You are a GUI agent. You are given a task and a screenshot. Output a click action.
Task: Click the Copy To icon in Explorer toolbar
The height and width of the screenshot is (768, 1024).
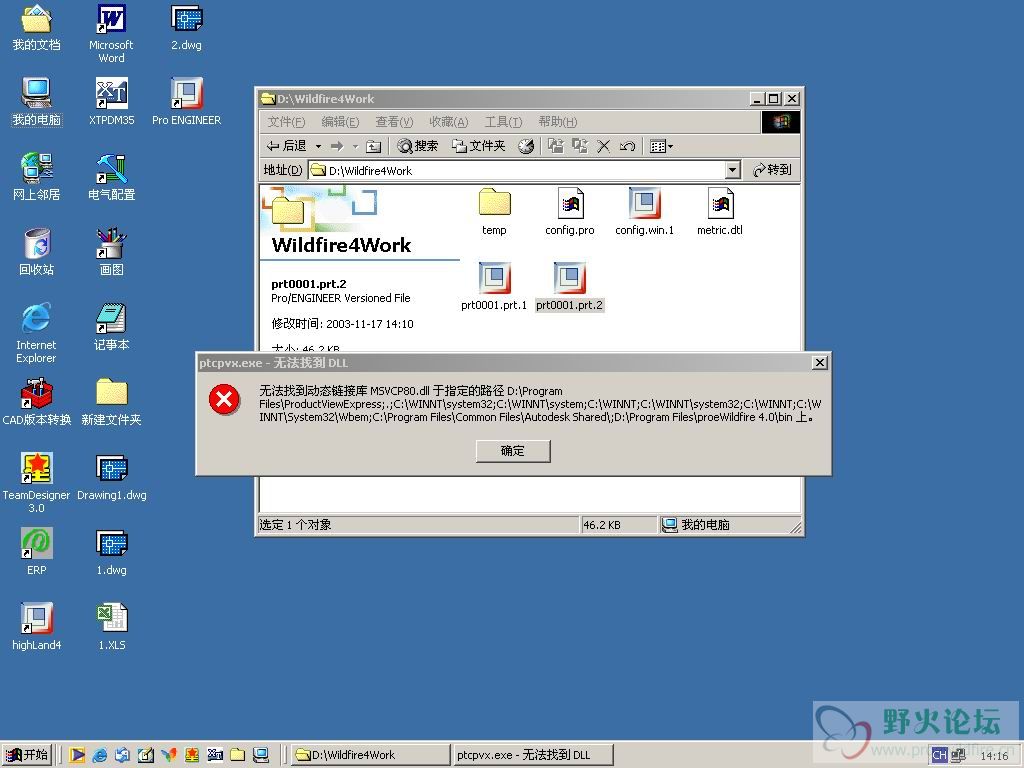(579, 146)
